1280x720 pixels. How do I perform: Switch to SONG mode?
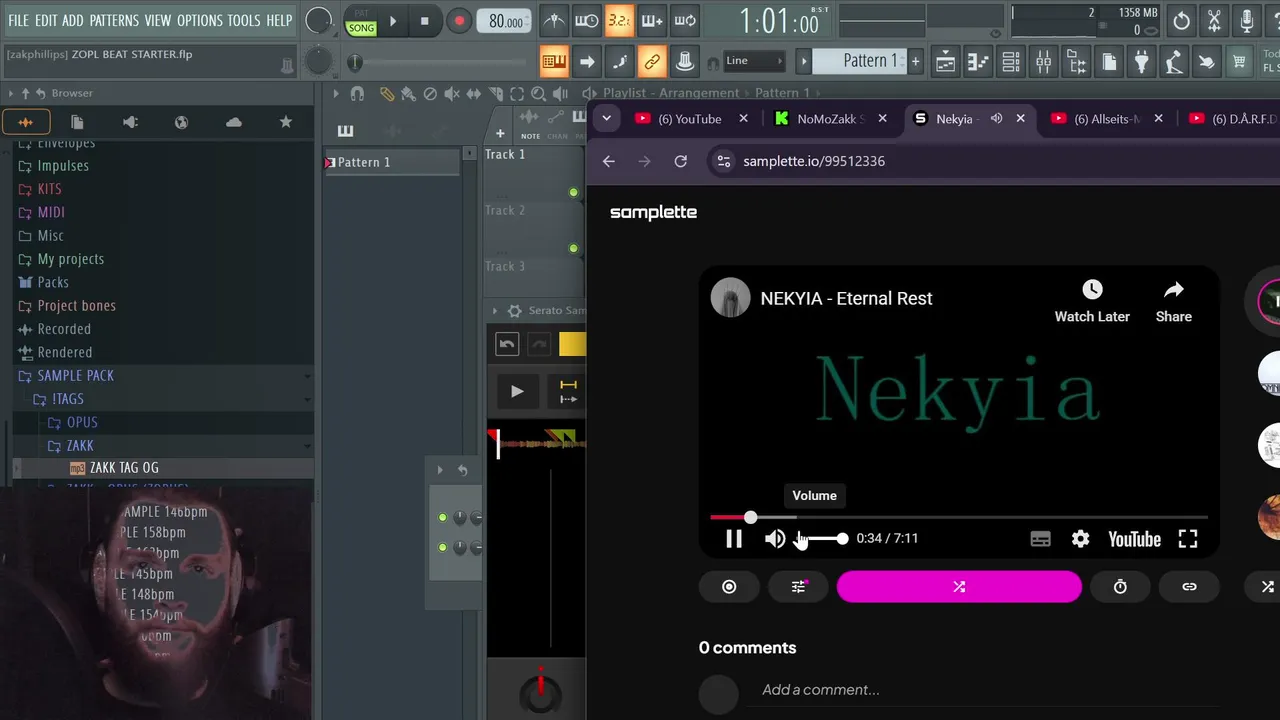tap(361, 28)
